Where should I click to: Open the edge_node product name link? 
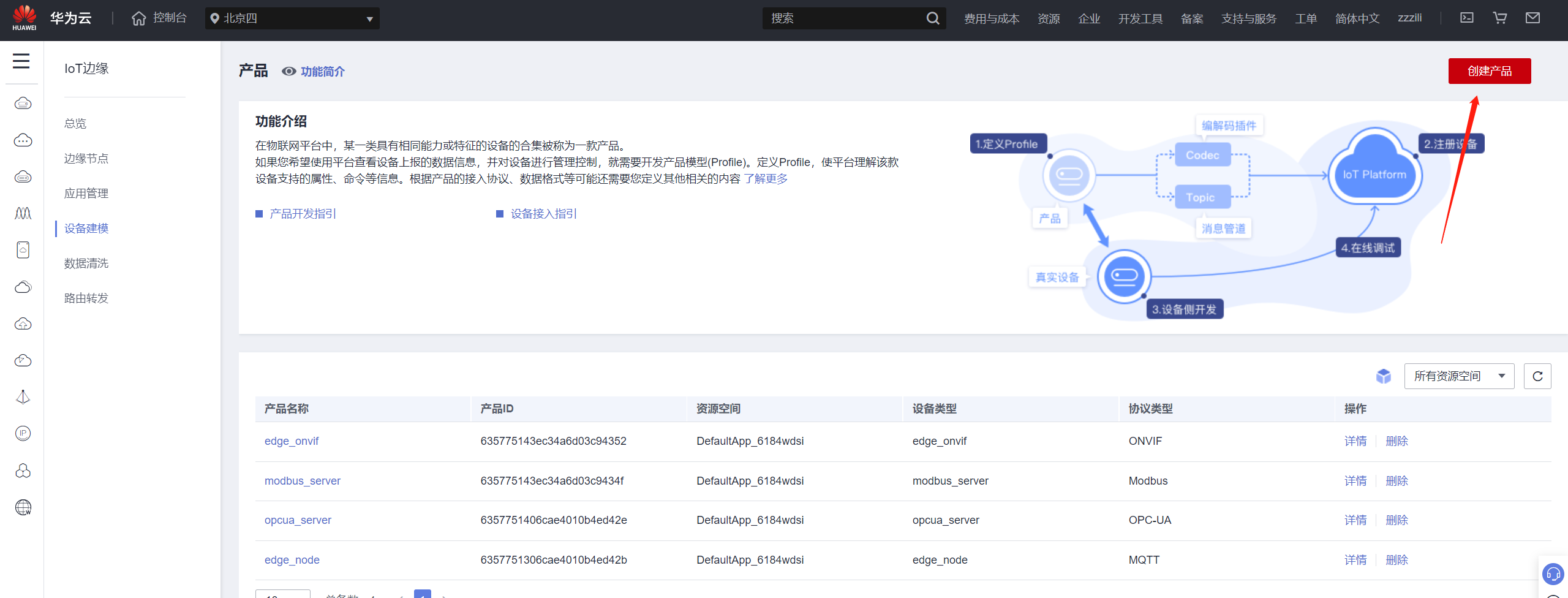pyautogui.click(x=292, y=560)
